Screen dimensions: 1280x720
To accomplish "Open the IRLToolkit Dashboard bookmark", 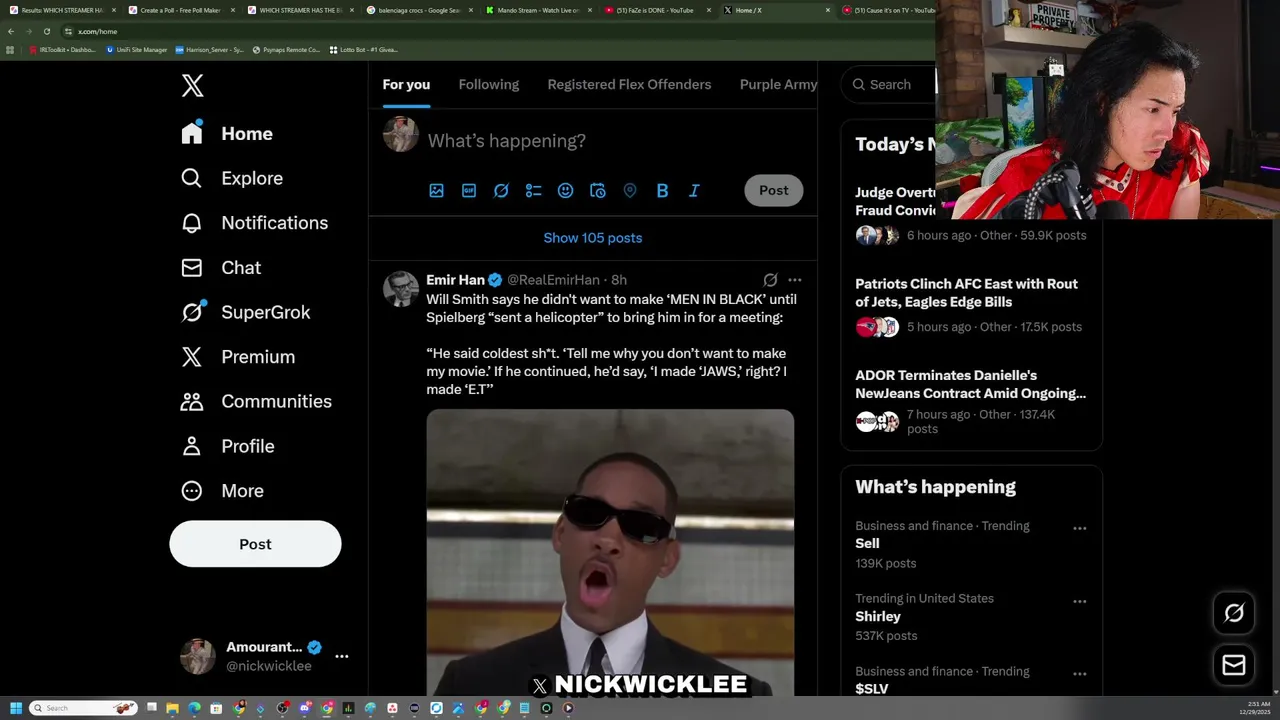I will [62, 49].
